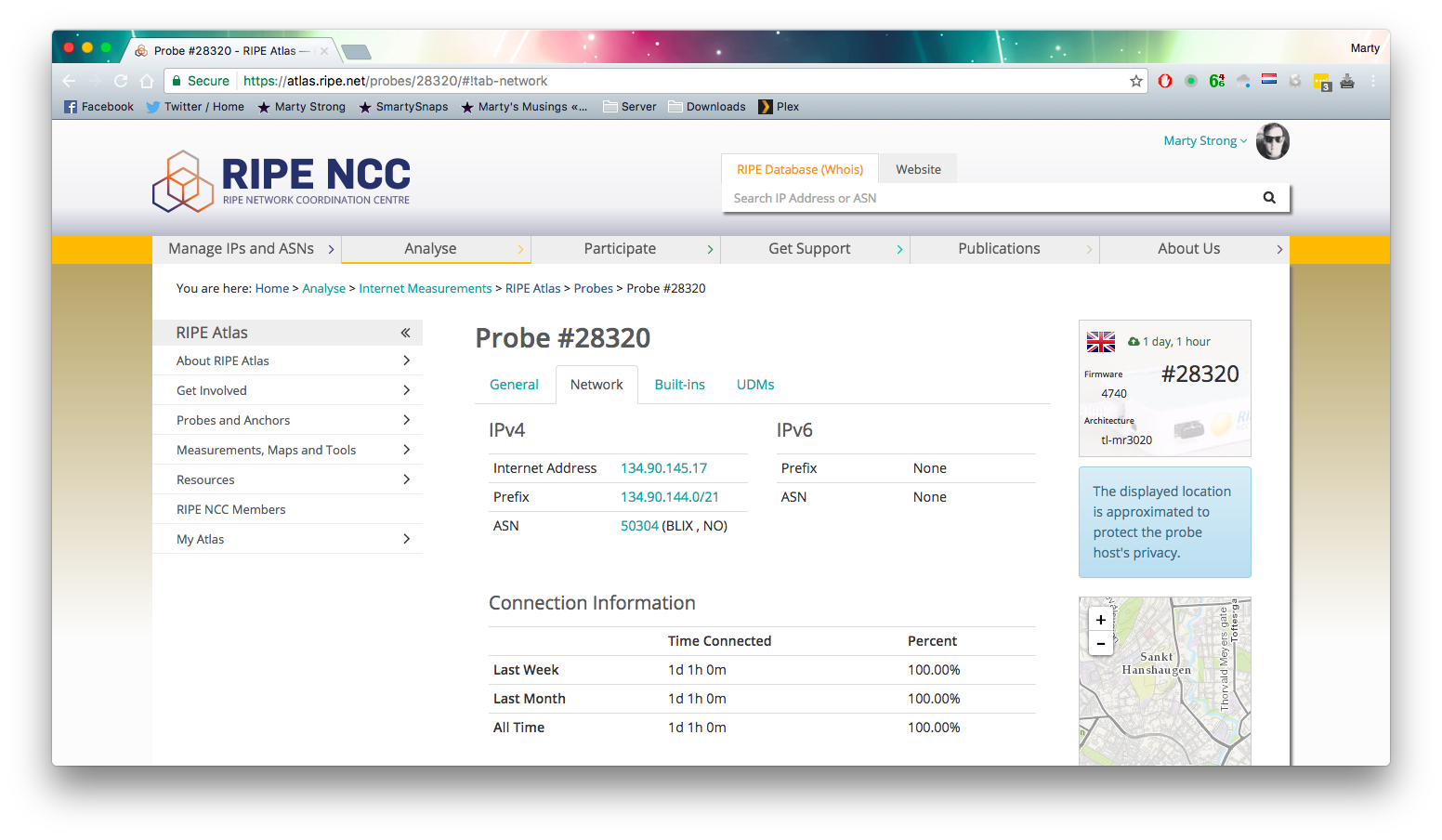Open the Publications navigation menu
The height and width of the screenshot is (840, 1442).
click(1005, 249)
